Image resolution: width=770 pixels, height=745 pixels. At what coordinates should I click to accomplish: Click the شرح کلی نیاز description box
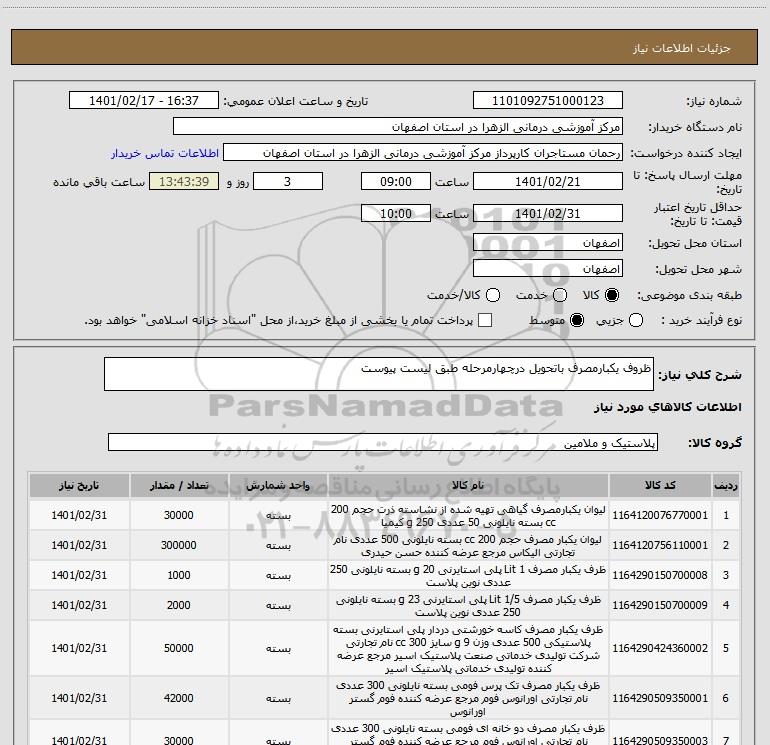pos(379,374)
